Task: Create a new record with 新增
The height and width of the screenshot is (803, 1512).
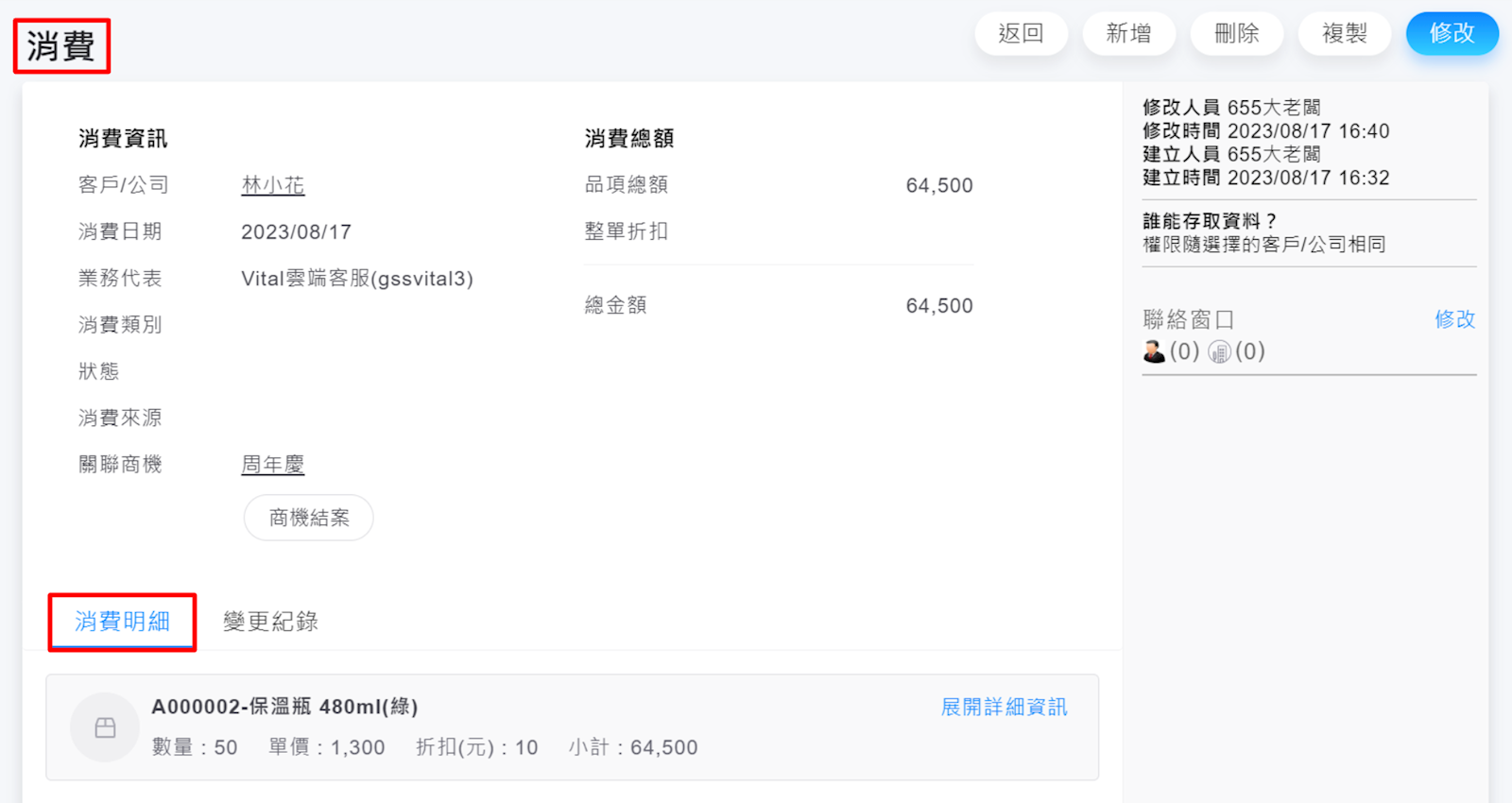Action: pos(1128,34)
